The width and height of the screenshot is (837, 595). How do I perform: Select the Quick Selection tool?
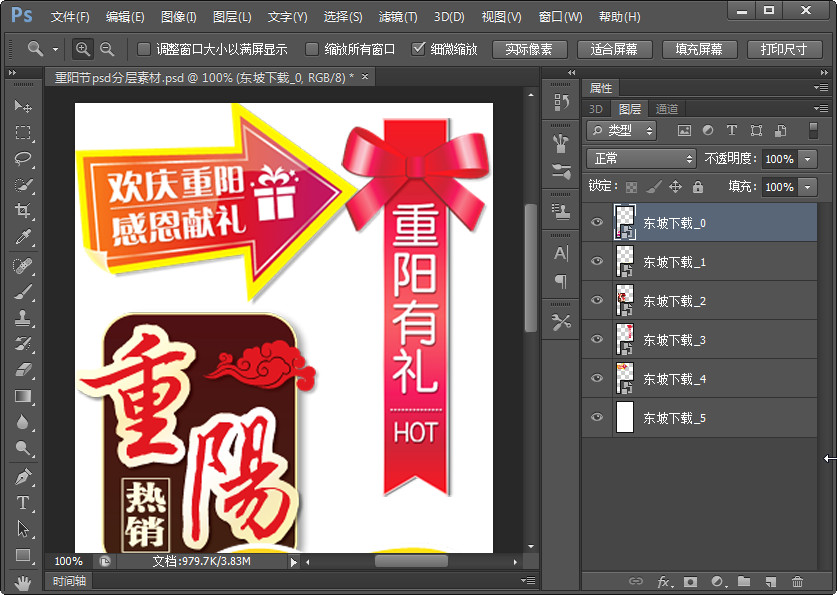point(23,185)
